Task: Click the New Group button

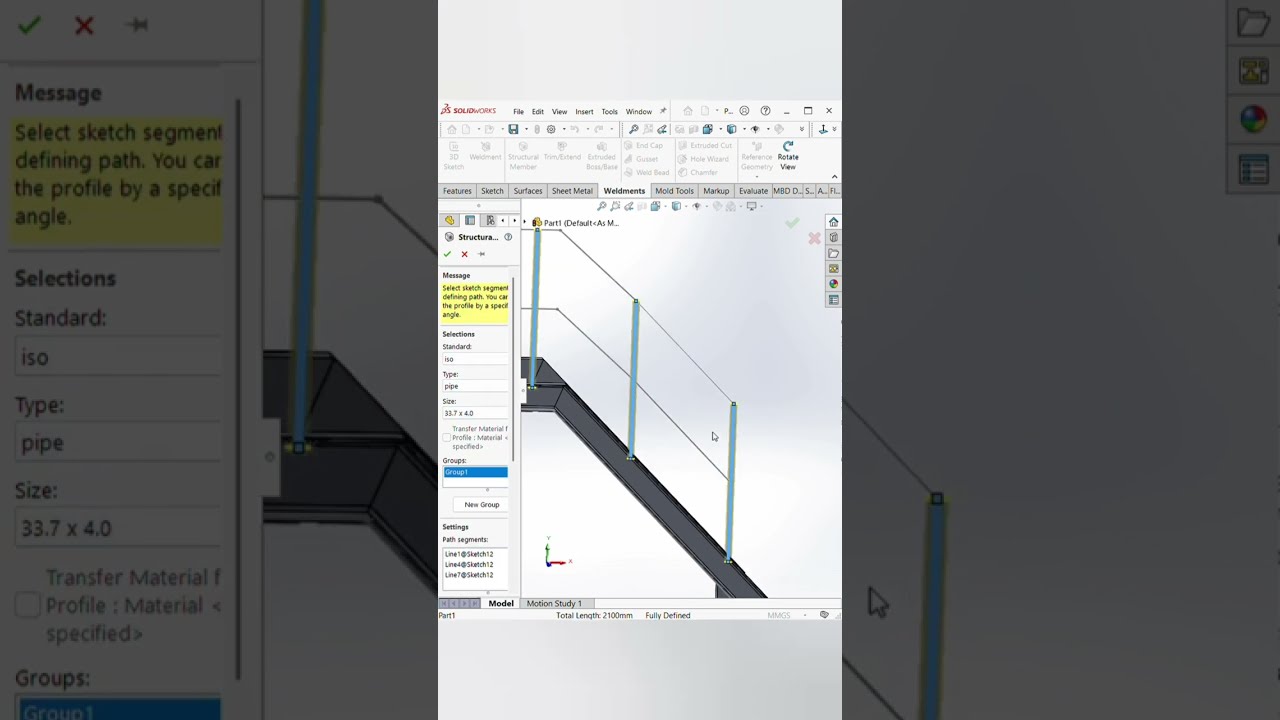Action: [x=481, y=505]
